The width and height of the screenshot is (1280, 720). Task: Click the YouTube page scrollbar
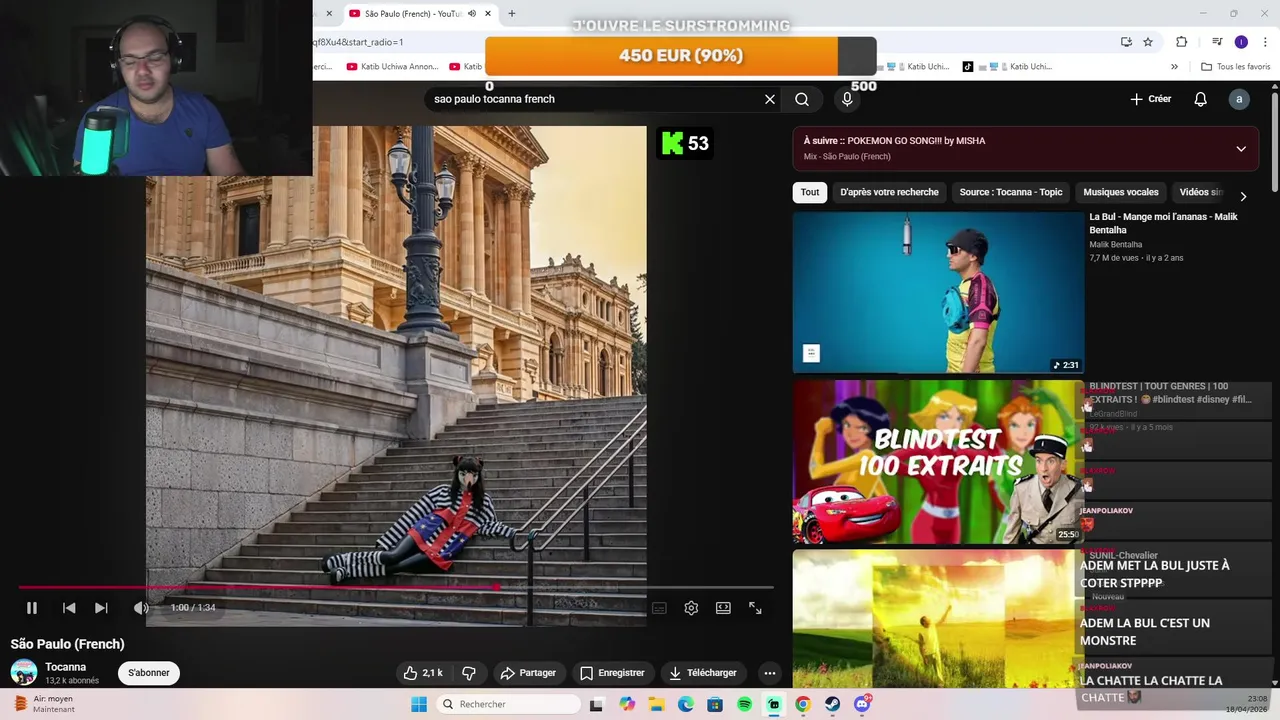[x=1275, y=140]
